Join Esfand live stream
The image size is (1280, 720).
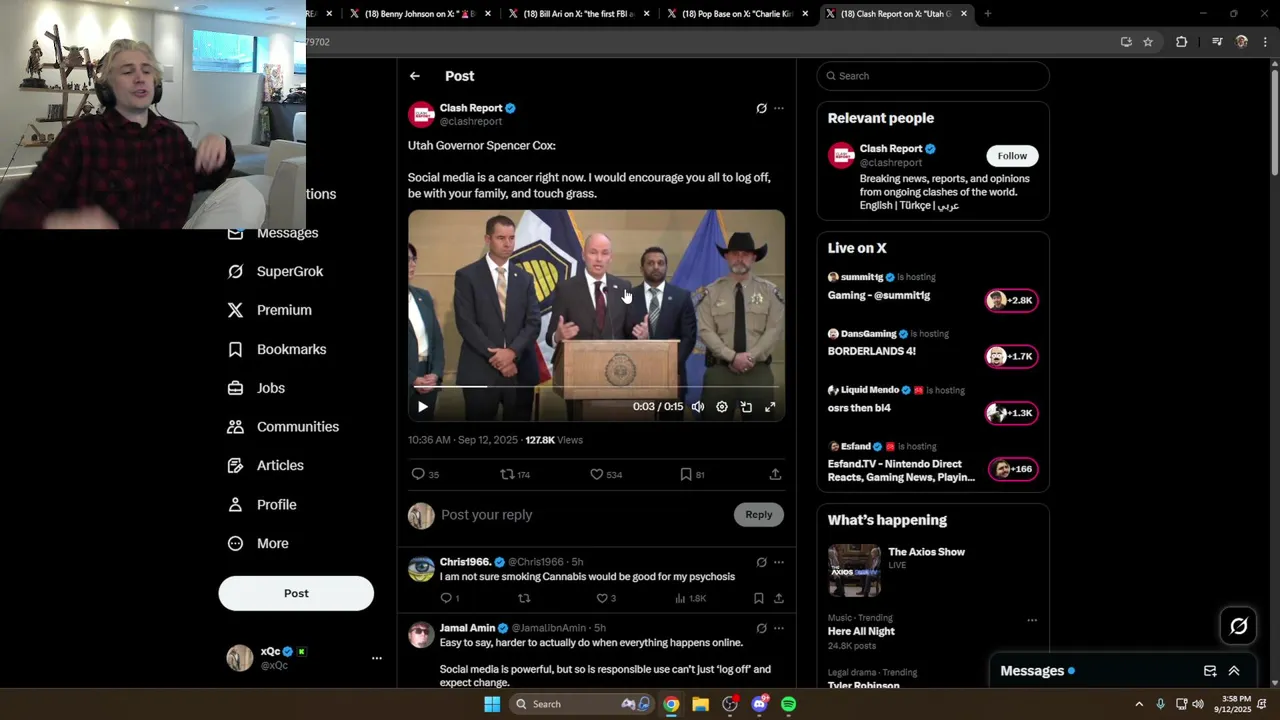[x=1012, y=469]
